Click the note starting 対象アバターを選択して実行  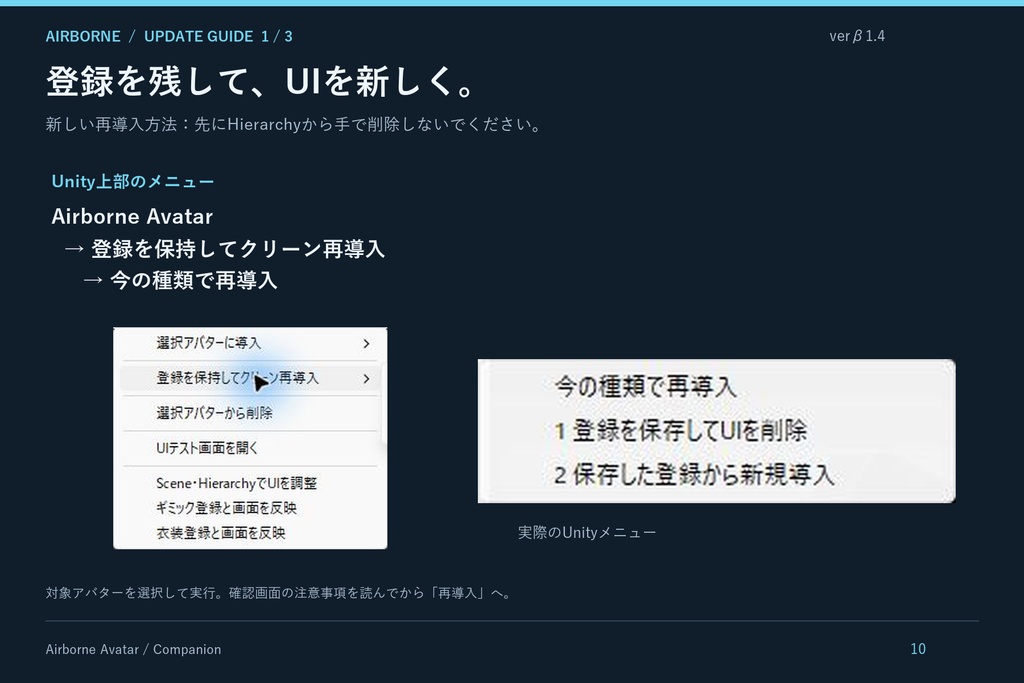pyautogui.click(x=280, y=593)
